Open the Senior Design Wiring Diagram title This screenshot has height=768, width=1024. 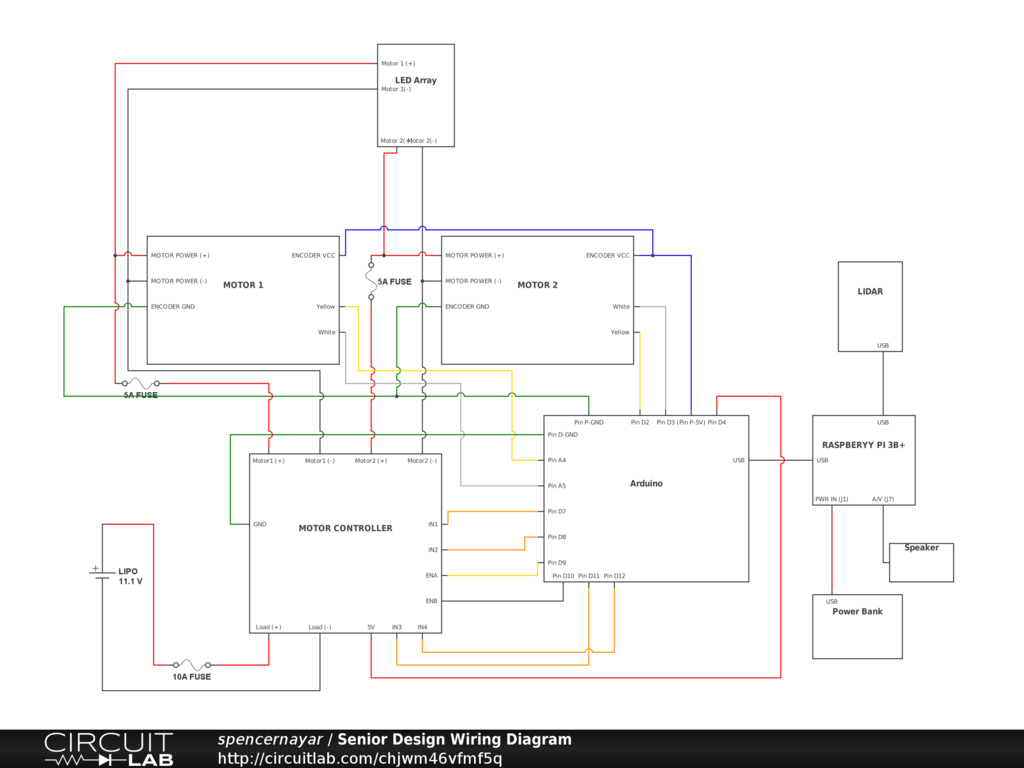pos(454,740)
